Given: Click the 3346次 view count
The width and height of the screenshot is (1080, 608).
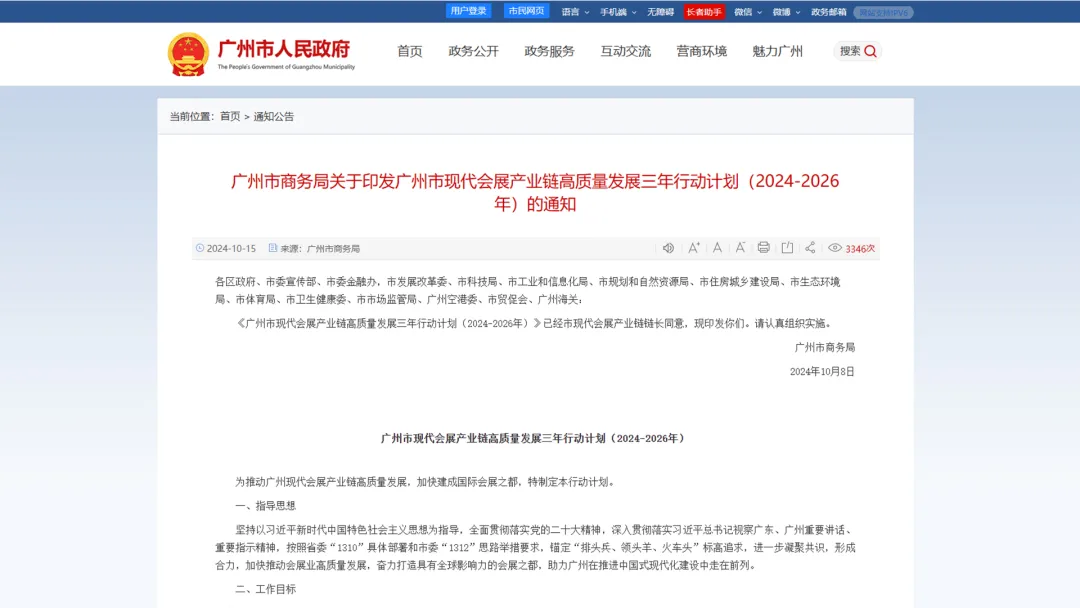Looking at the screenshot, I should (860, 249).
